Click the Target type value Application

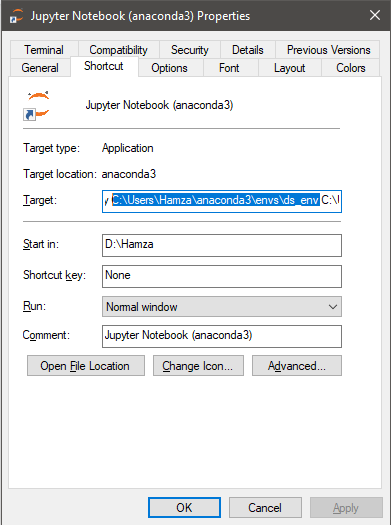click(x=128, y=148)
